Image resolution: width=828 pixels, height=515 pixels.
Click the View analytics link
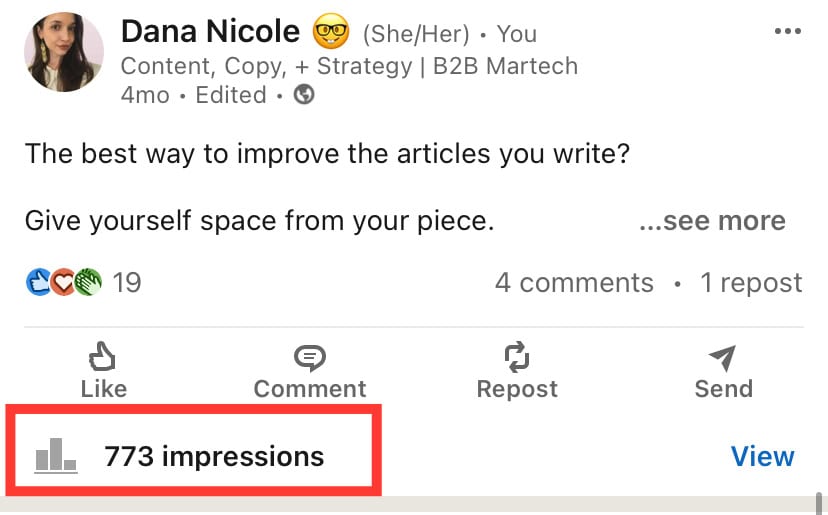(763, 456)
